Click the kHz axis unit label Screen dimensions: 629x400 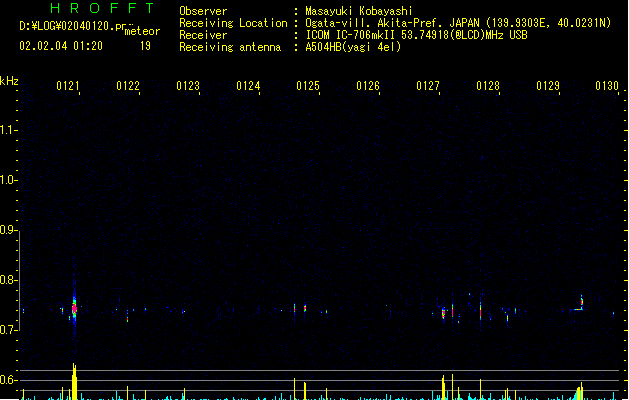pyautogui.click(x=9, y=81)
